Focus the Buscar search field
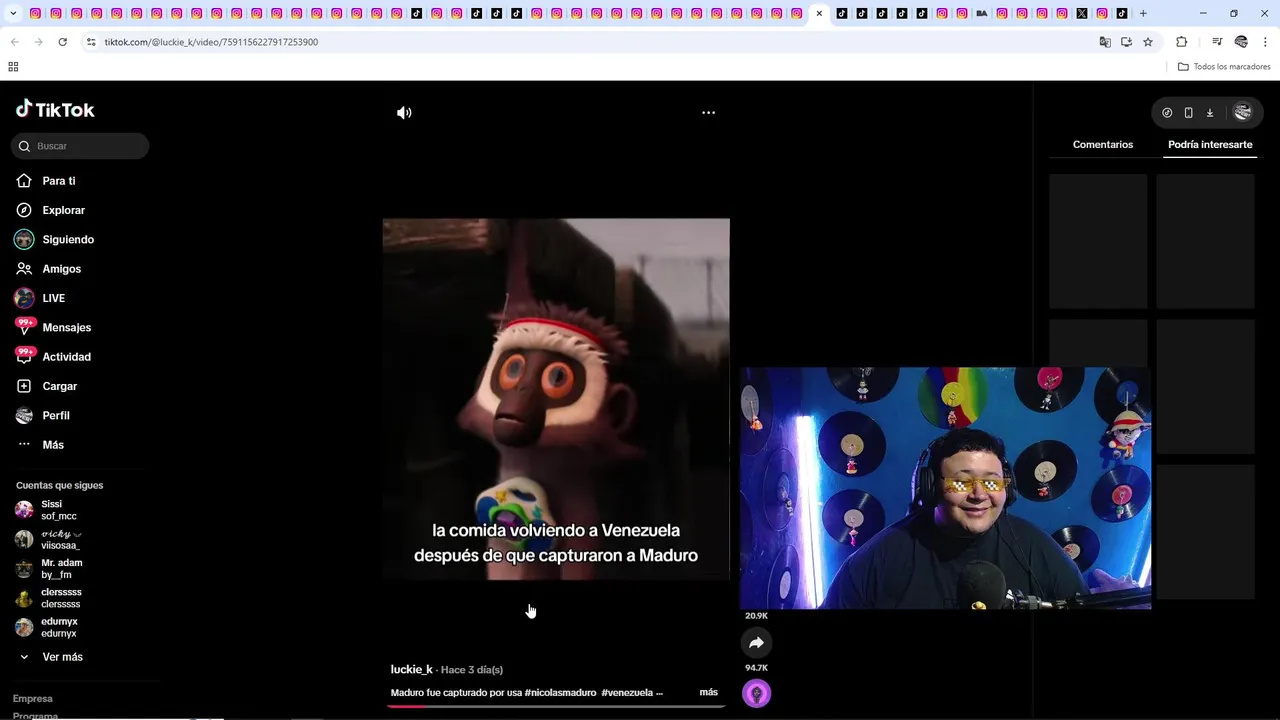Image resolution: width=1280 pixels, height=720 pixels. pos(80,146)
